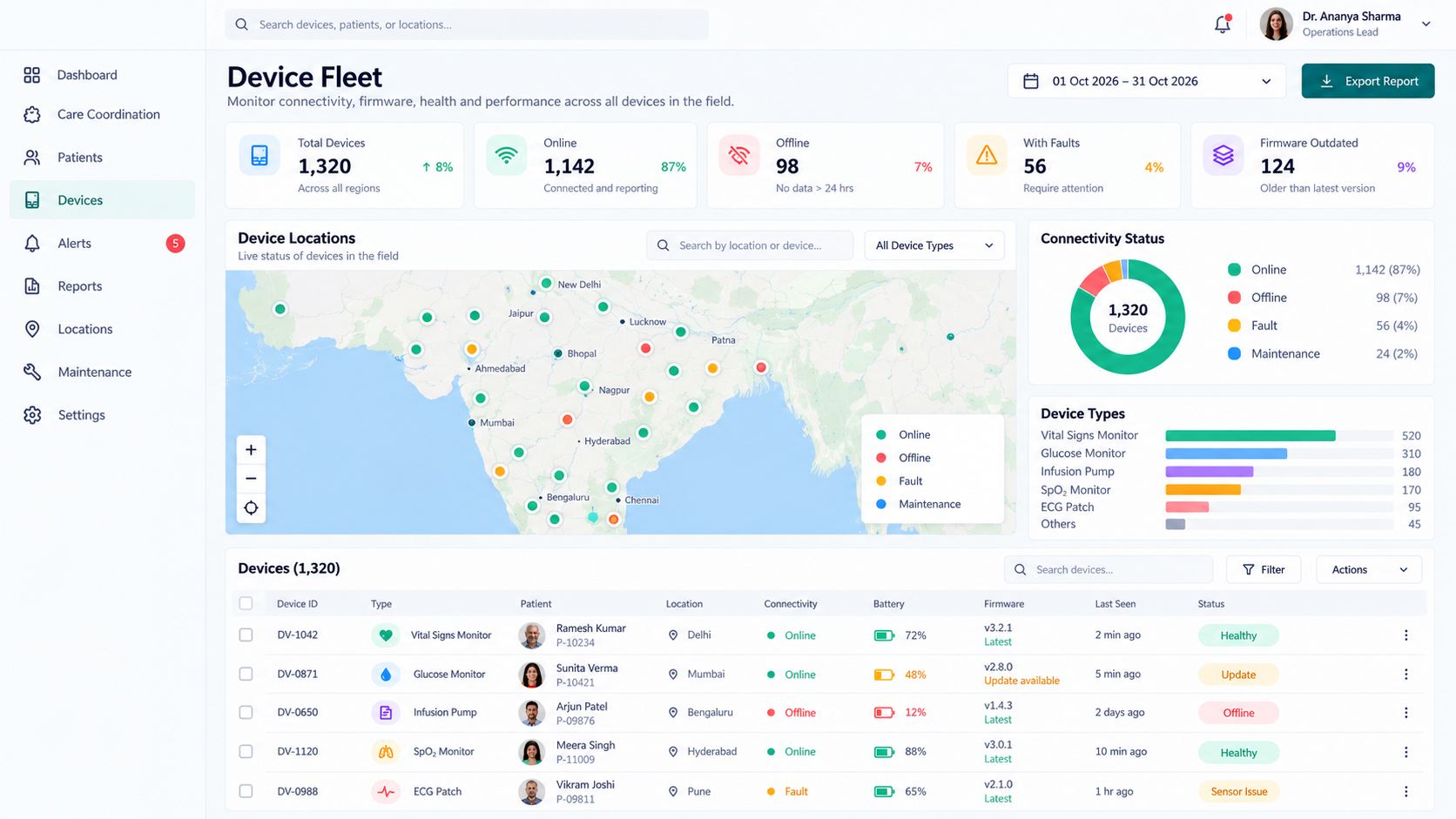The height and width of the screenshot is (819, 1456).
Task: Open row menu for DV-1120
Action: (1405, 752)
